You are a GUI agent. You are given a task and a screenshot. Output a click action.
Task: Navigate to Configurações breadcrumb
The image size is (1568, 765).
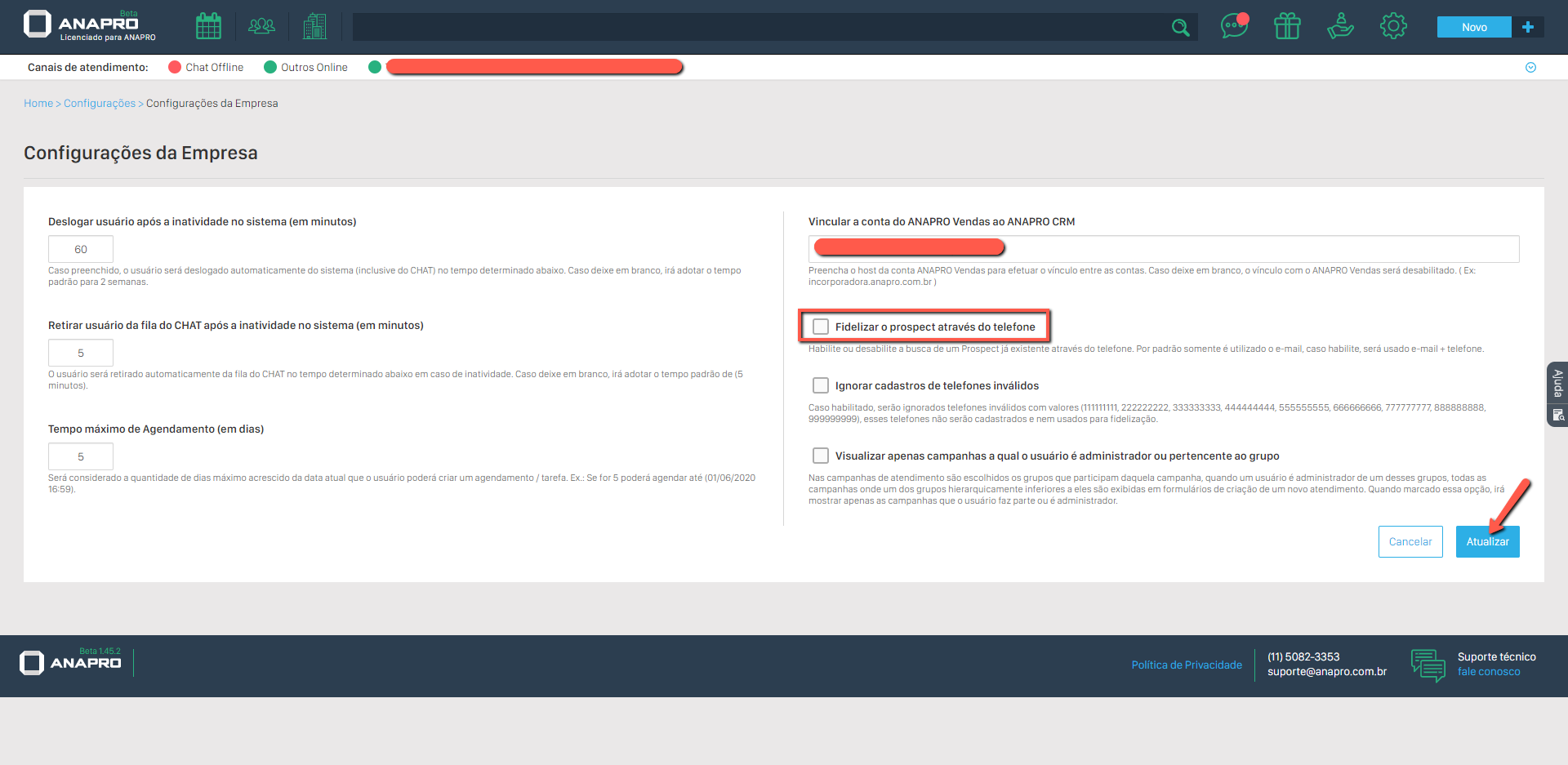[x=100, y=104]
